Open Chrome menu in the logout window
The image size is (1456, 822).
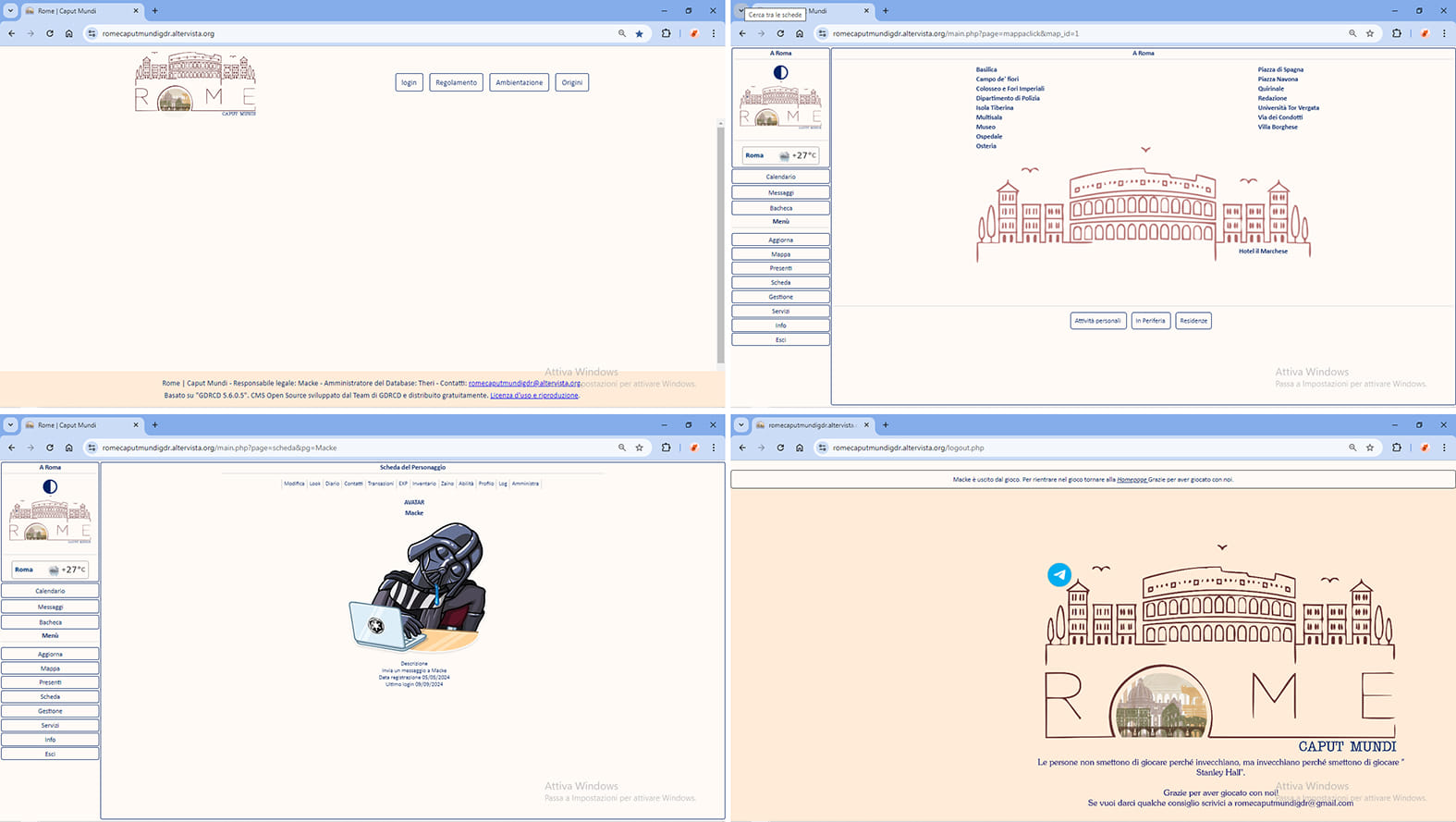pyautogui.click(x=1444, y=448)
